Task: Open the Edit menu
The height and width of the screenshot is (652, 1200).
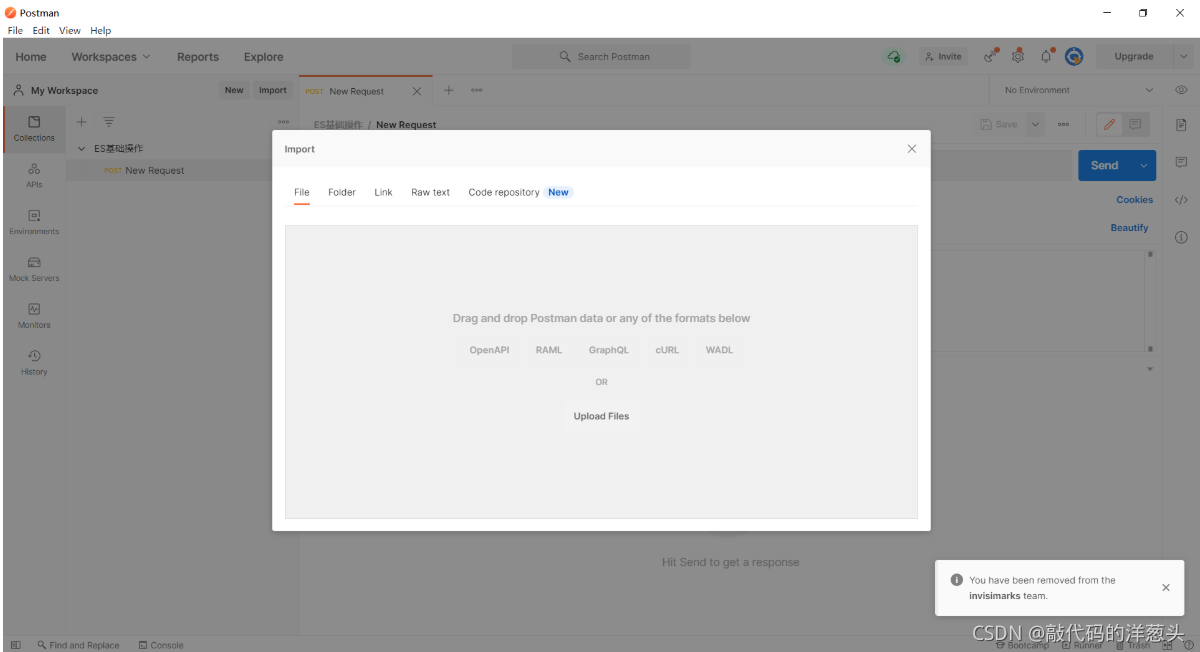Action: coord(41,31)
